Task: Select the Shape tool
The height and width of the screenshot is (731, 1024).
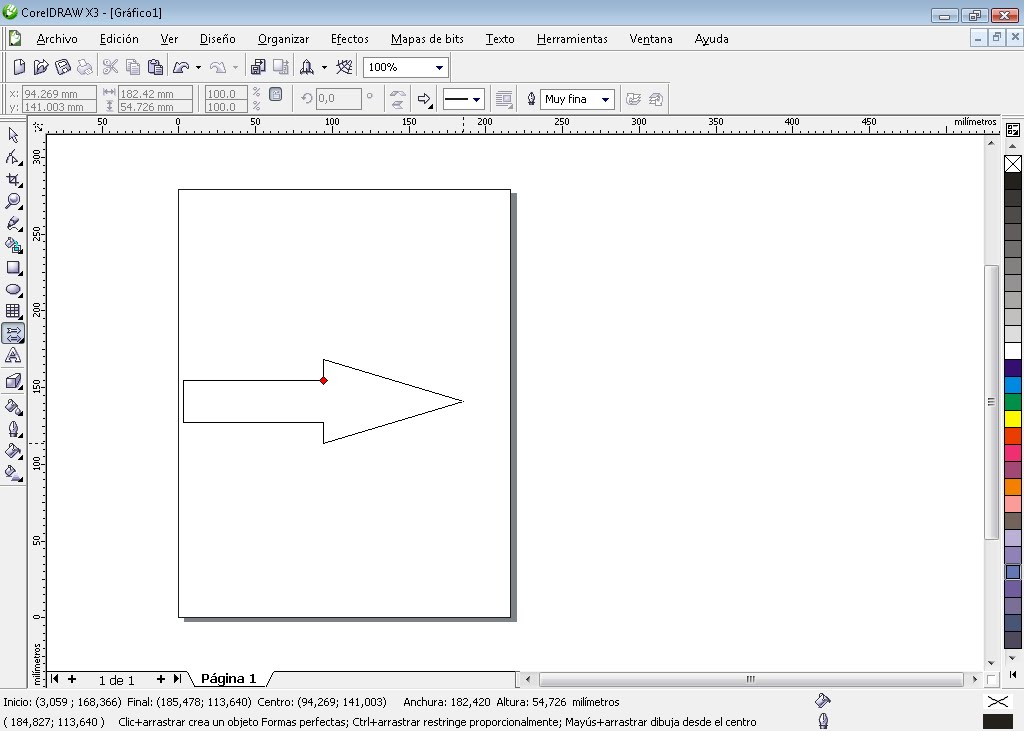Action: tap(13, 156)
